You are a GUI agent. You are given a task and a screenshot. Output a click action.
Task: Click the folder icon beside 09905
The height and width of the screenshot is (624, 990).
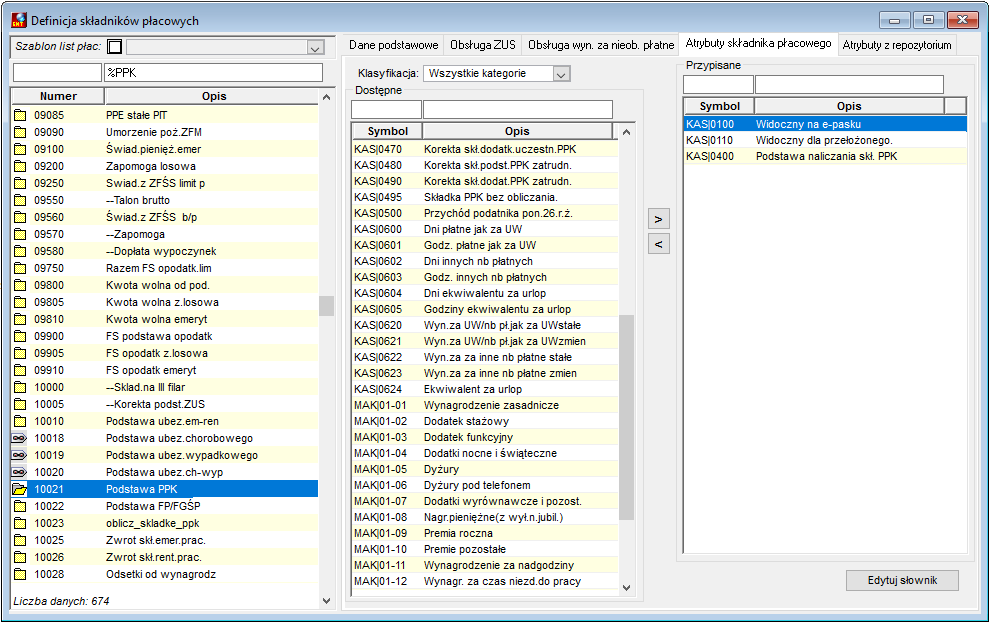[20, 354]
